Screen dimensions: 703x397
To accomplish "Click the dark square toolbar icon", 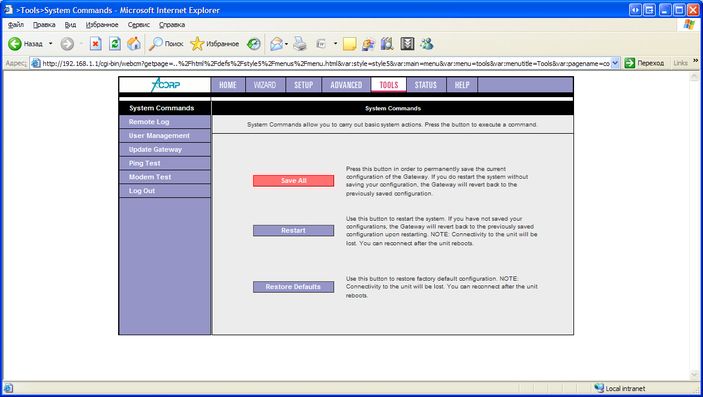I will [x=407, y=44].
